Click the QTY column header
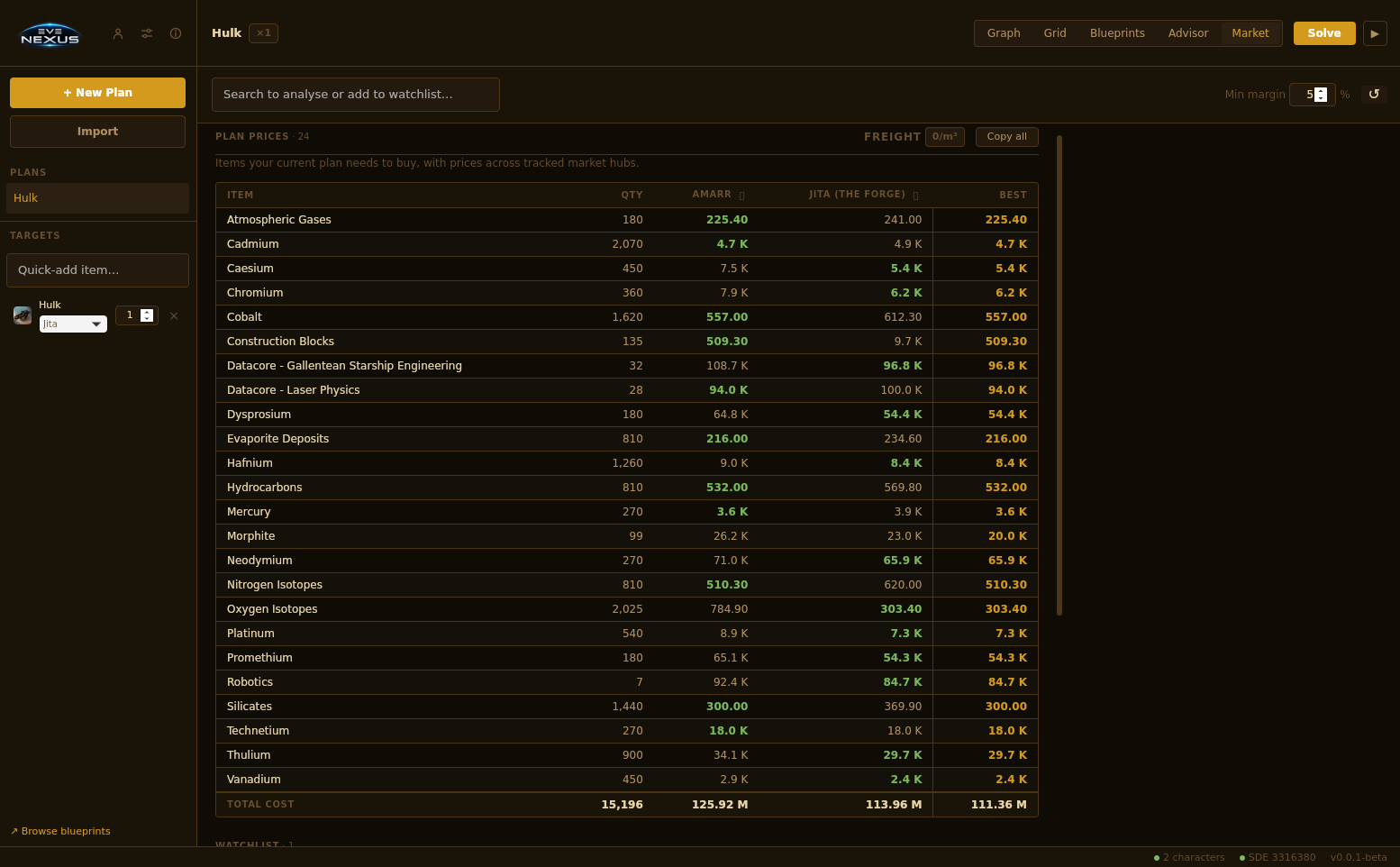The image size is (1400, 867). click(x=632, y=195)
